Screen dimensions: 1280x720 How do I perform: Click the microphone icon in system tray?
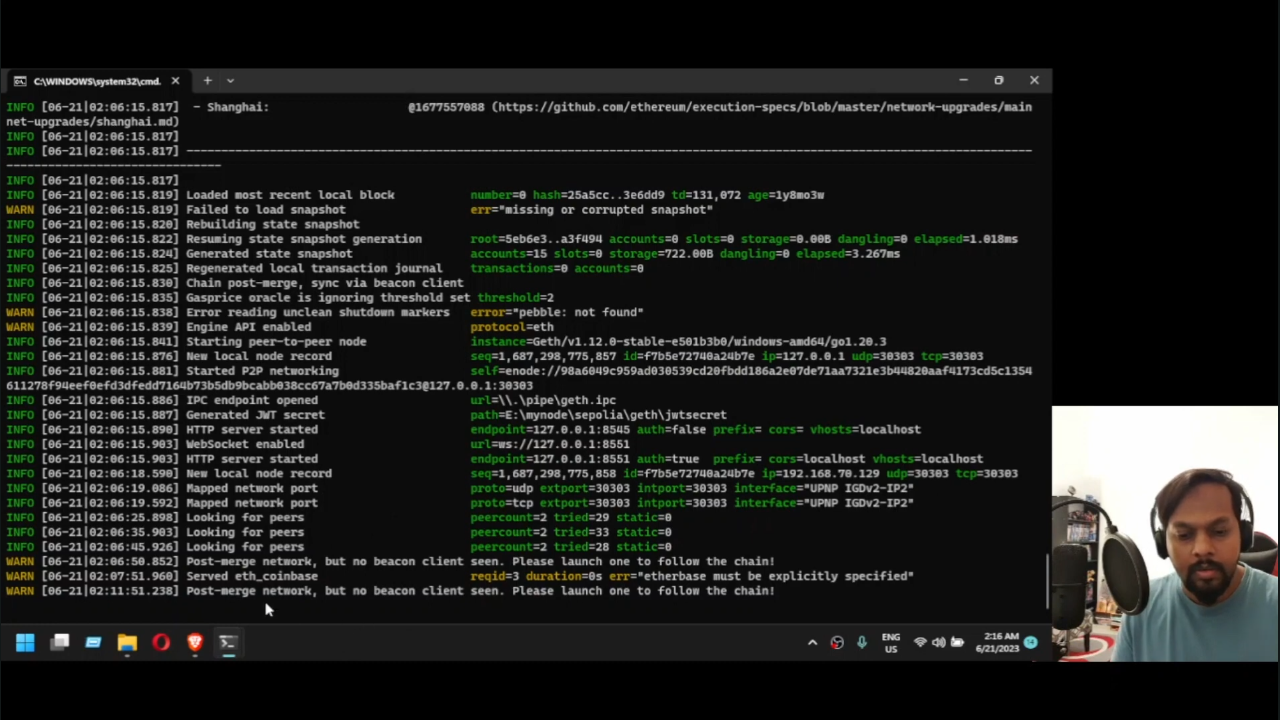(861, 642)
